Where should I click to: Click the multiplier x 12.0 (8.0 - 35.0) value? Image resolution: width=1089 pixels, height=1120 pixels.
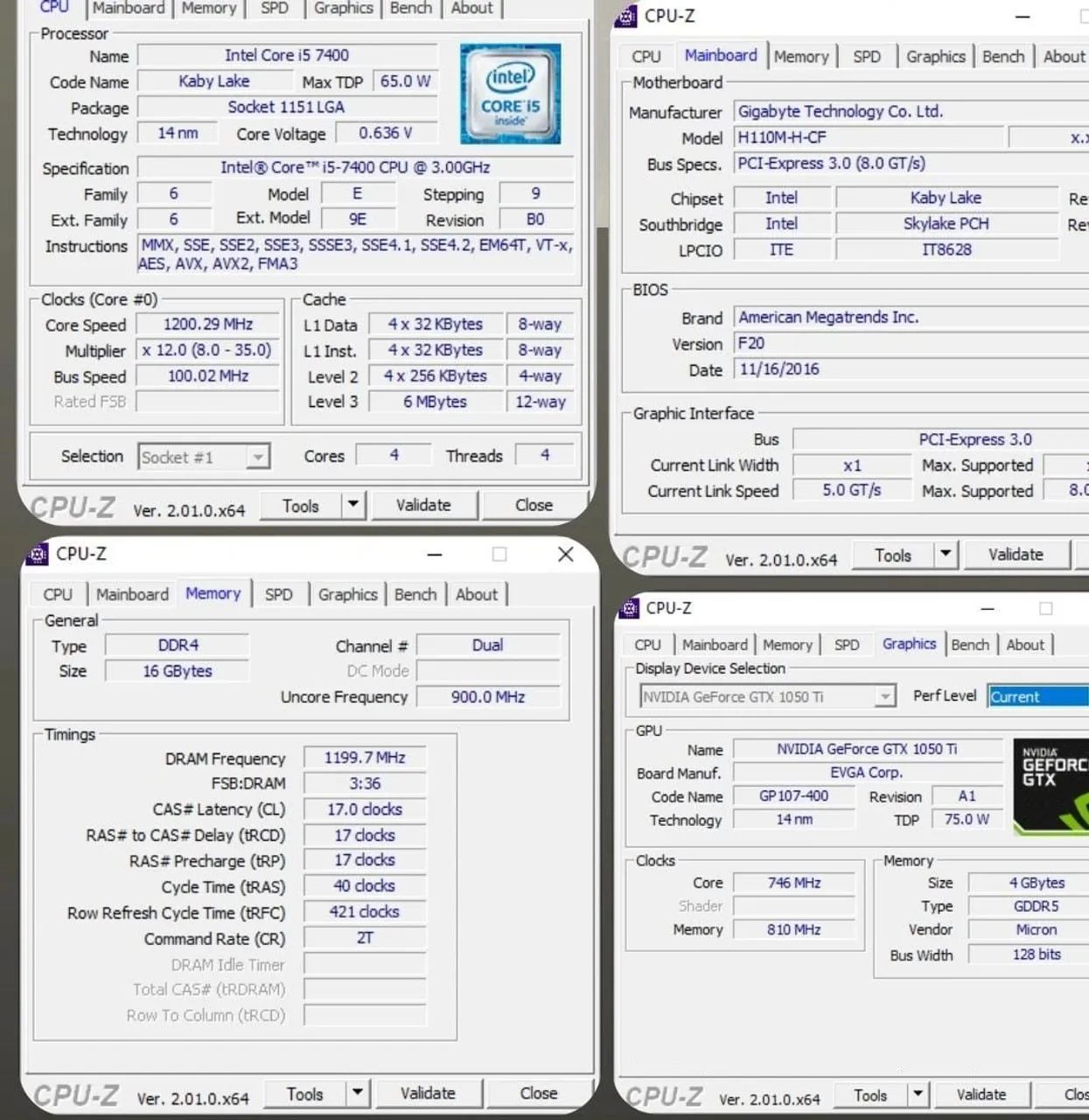[208, 350]
